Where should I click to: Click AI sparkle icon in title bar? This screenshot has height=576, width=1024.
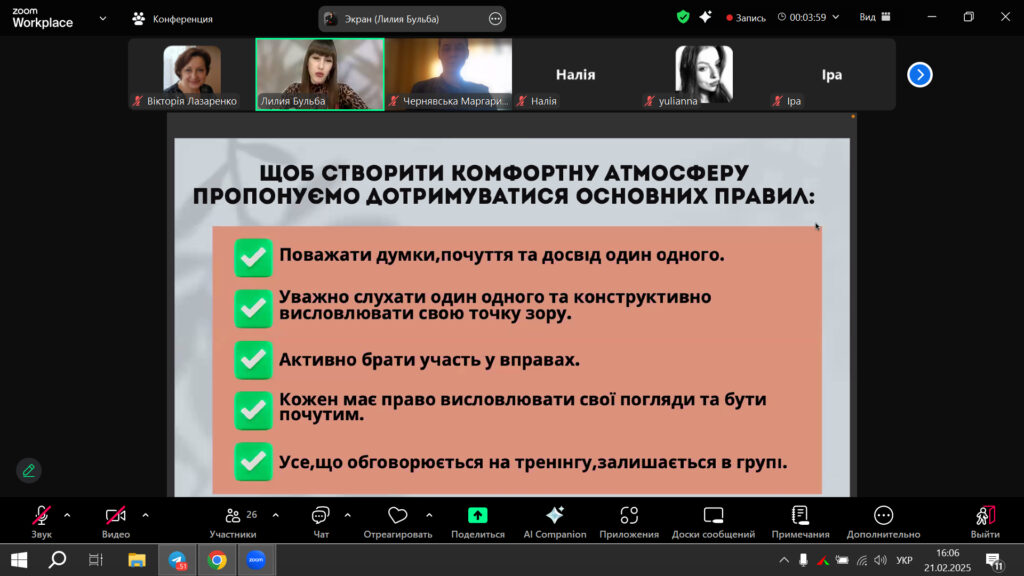tap(705, 17)
